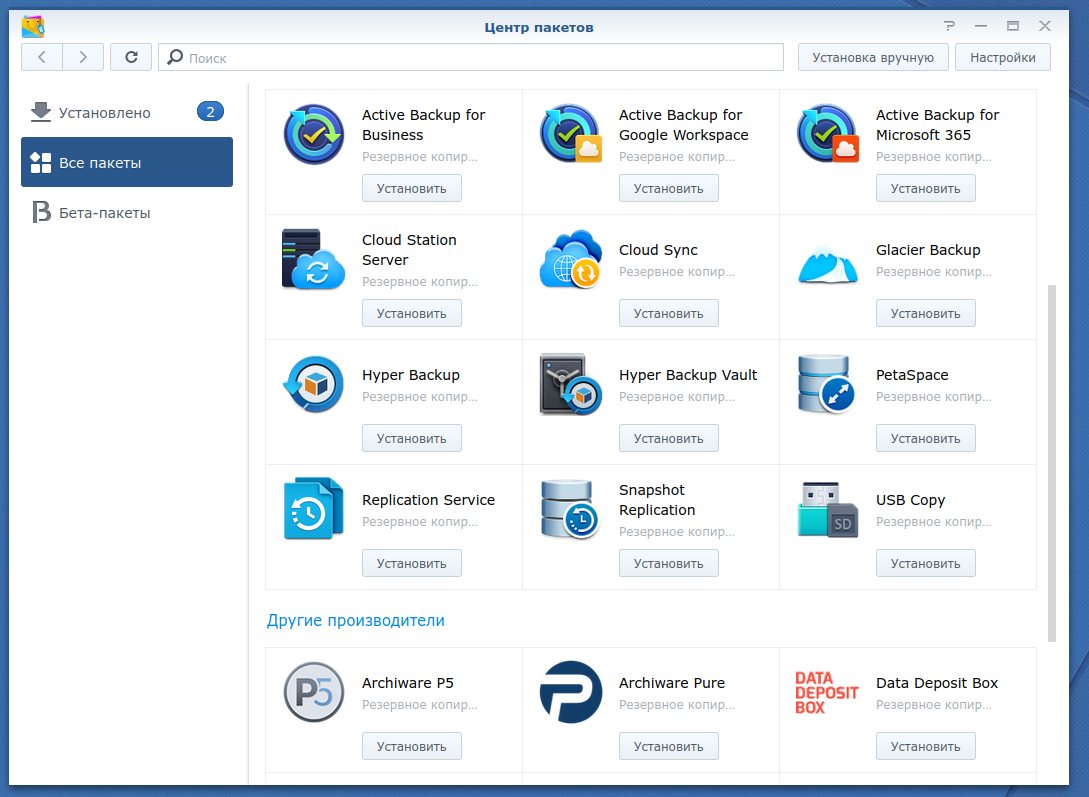Go back with the left arrow
The image size is (1089, 797).
click(x=42, y=57)
